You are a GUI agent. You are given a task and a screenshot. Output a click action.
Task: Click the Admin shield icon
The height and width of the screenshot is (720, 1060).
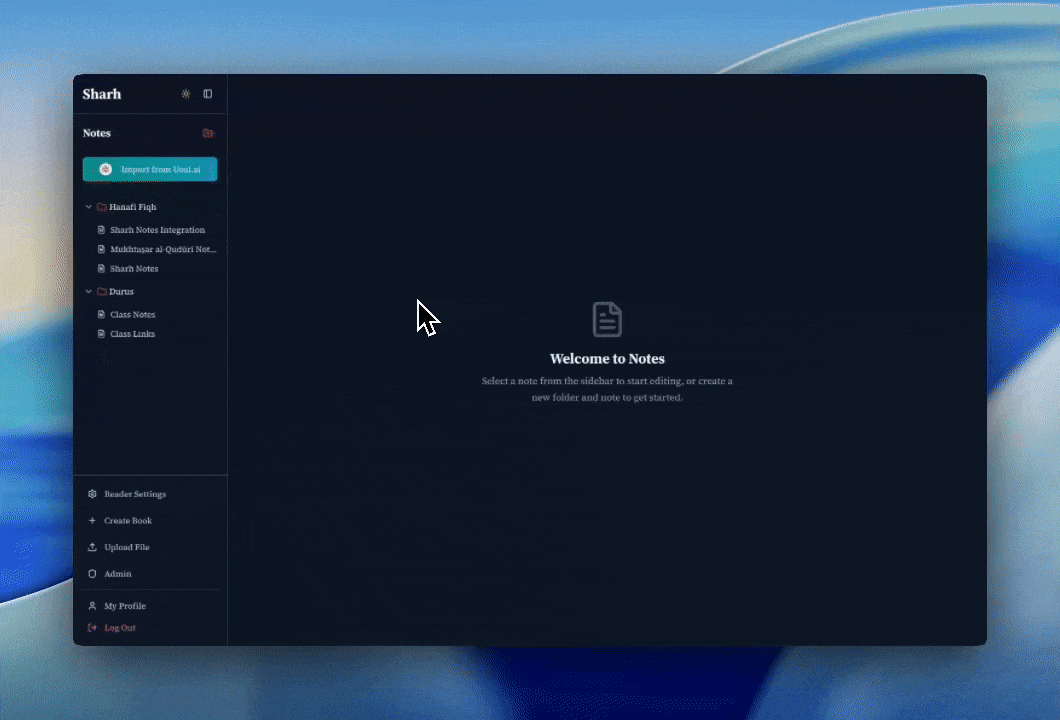point(92,574)
